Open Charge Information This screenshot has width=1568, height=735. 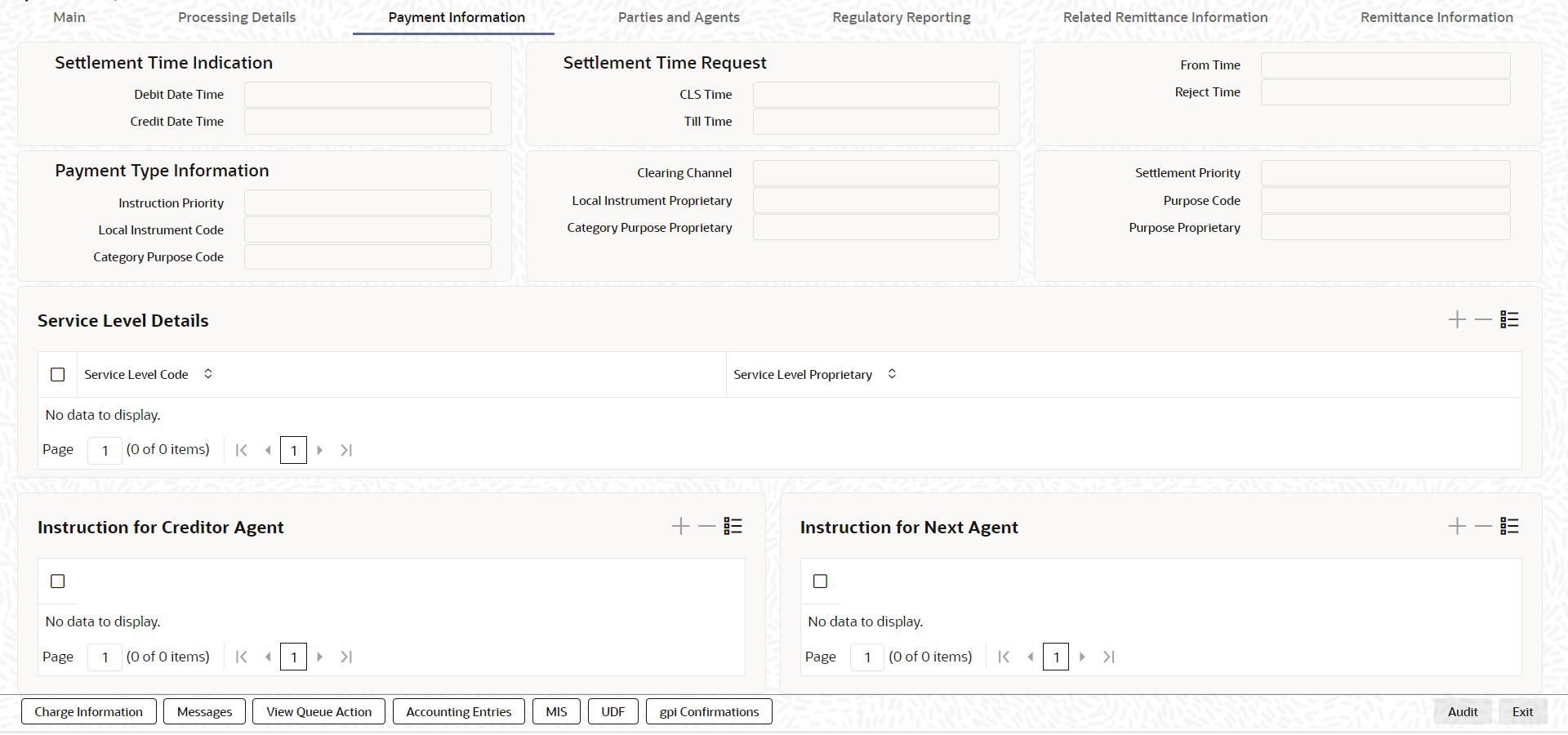88,711
